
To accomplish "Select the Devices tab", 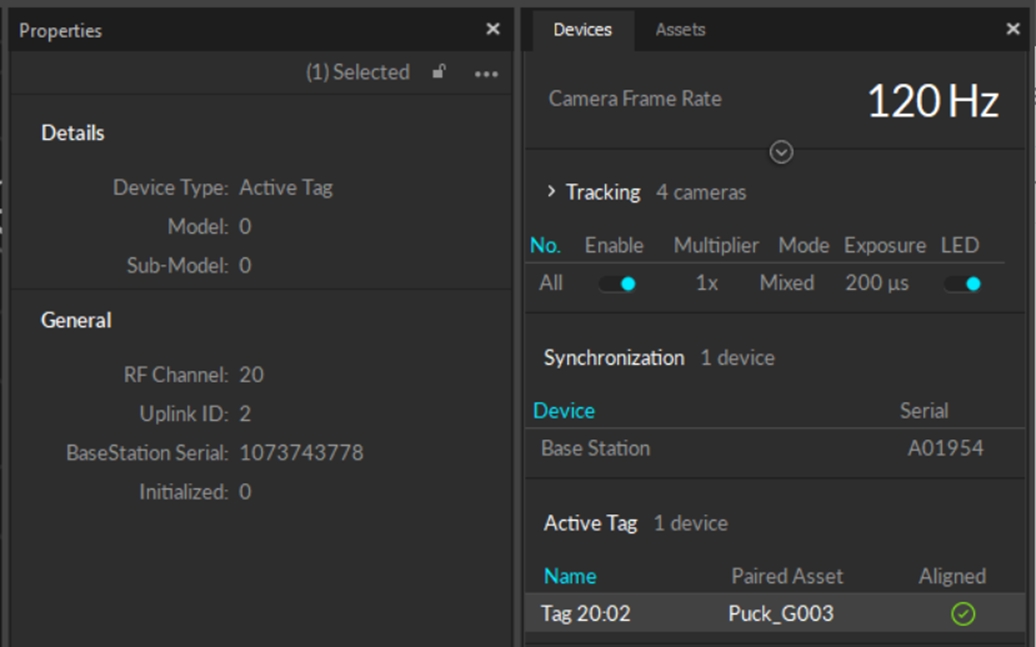I will (x=582, y=30).
